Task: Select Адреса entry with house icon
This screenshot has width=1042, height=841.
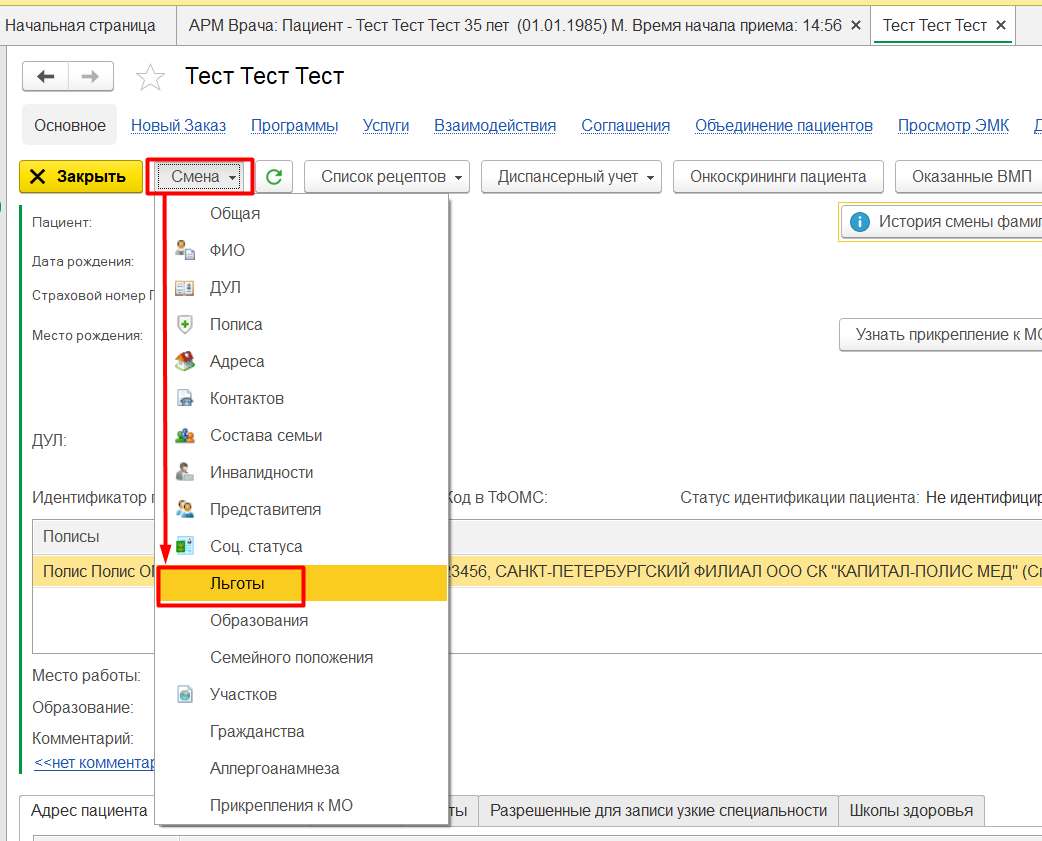Action: coord(237,362)
